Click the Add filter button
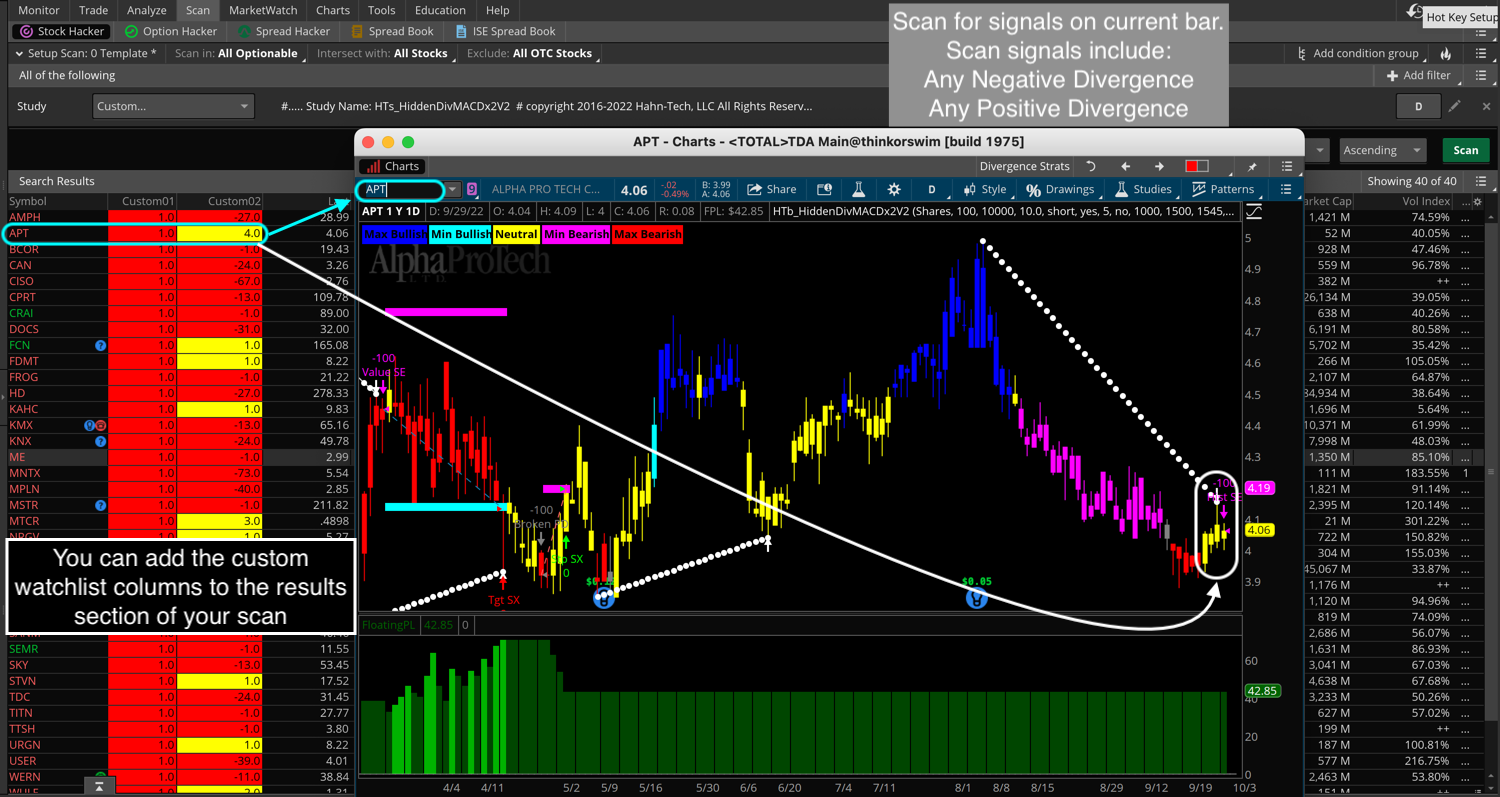 (1418, 75)
